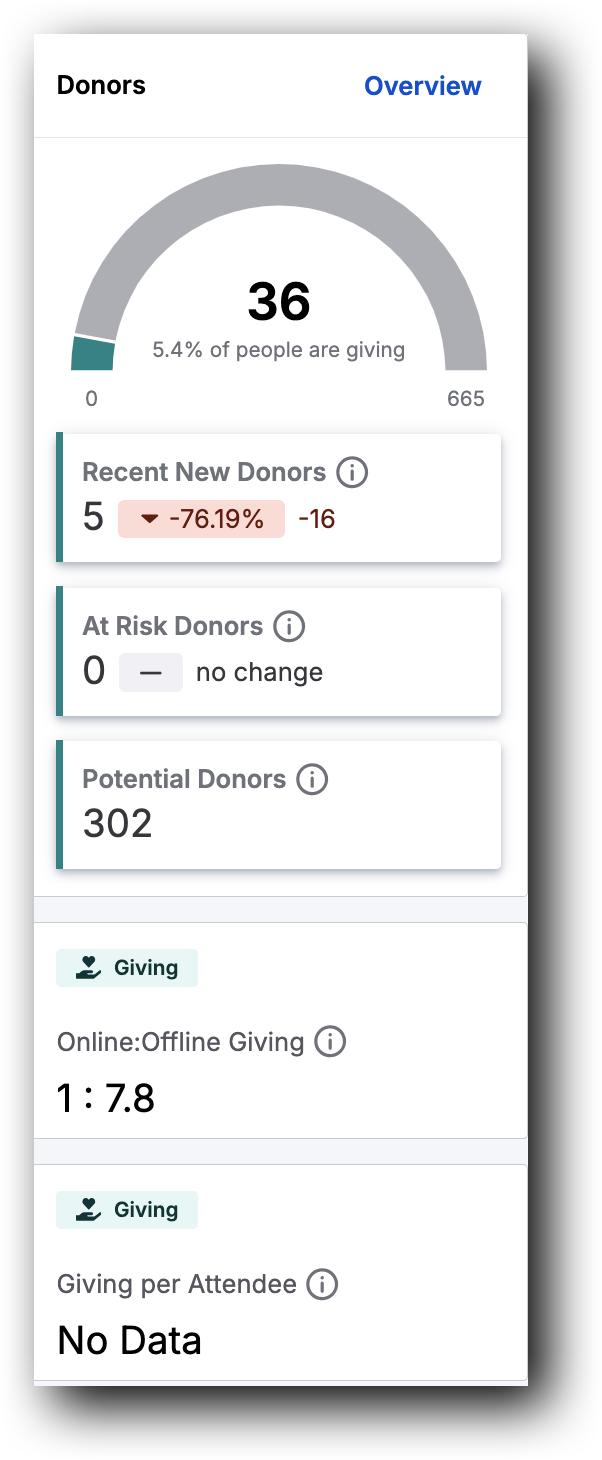Click the Giving badge above Online:Offline Giving
Screen dimensions: 602x1460
[126, 967]
